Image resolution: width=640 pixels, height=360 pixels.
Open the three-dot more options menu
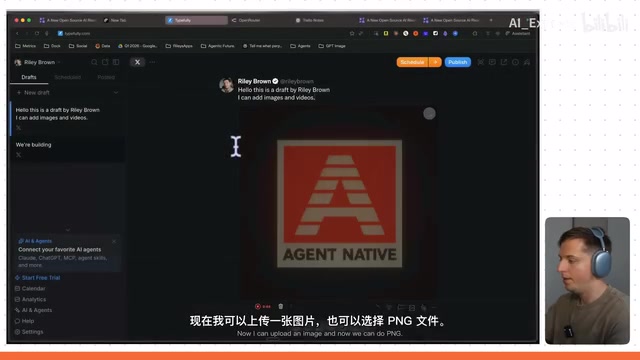(x=152, y=62)
